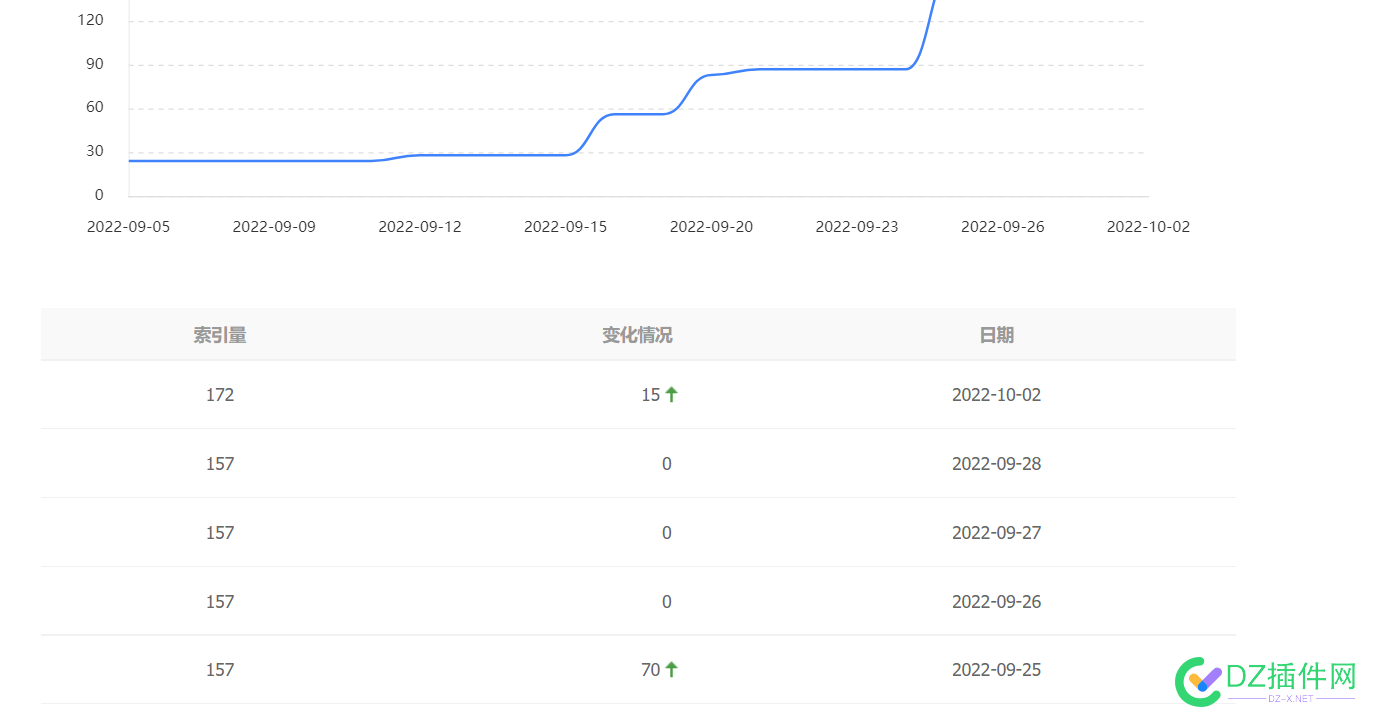Select date 2022-09-25 in the table
This screenshot has width=1375, height=722.
pos(996,670)
